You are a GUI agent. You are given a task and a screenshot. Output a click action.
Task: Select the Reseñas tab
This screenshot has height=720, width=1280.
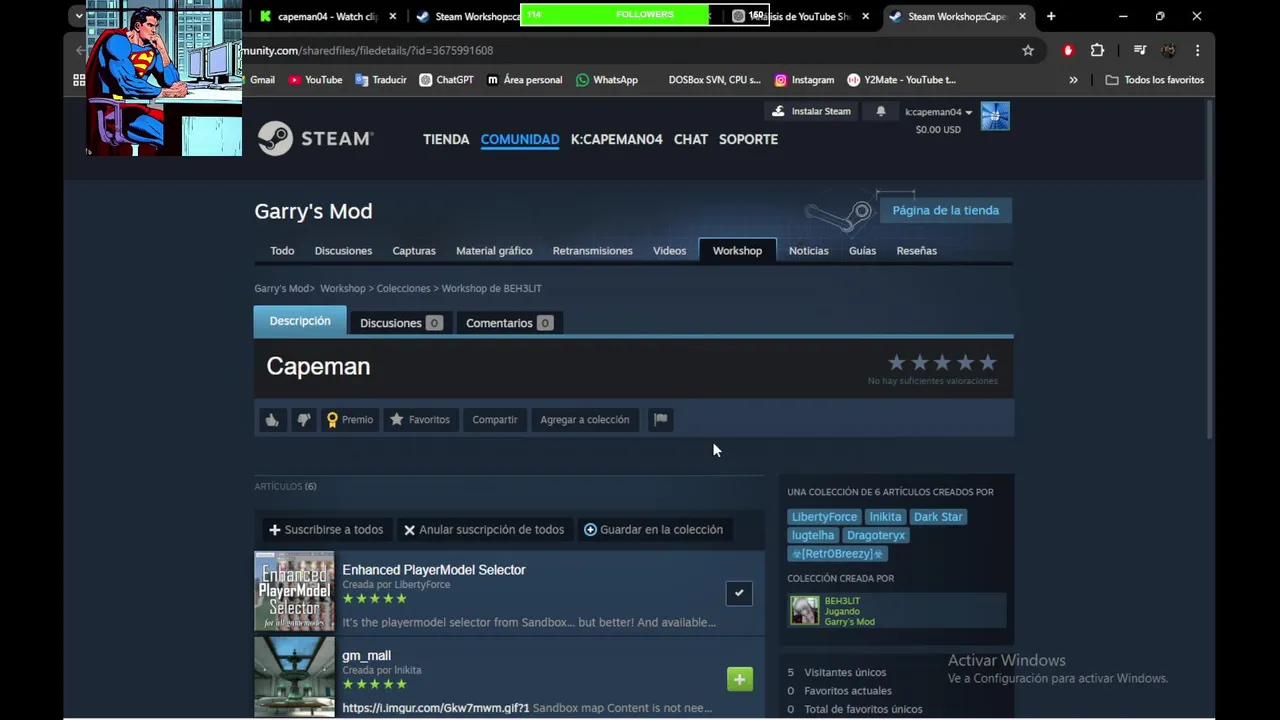tap(917, 251)
